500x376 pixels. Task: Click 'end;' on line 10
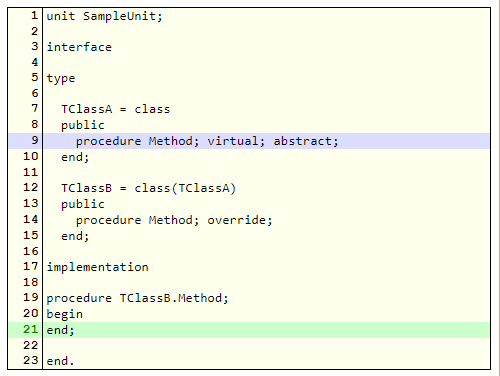point(75,157)
